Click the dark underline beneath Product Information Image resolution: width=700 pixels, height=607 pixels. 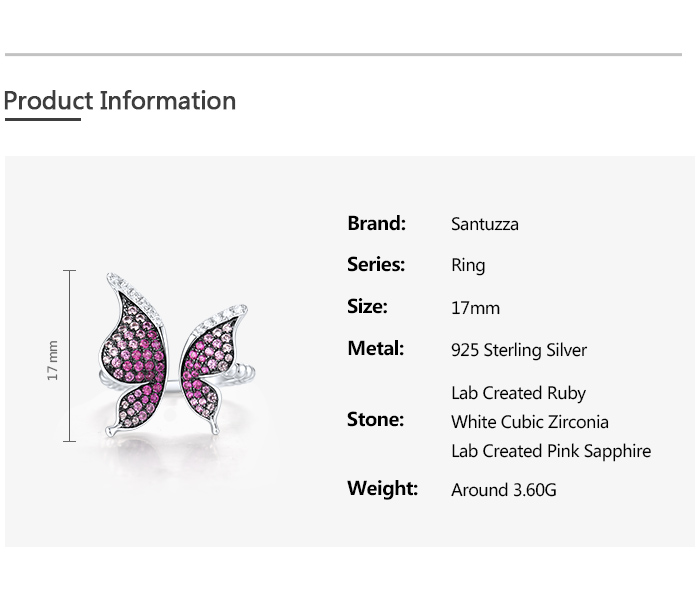coord(42,120)
